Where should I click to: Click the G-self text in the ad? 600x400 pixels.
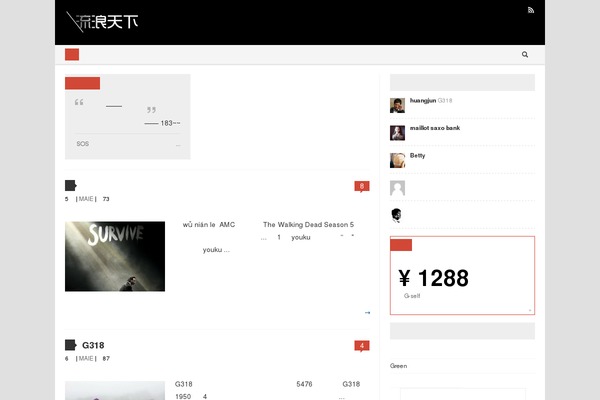[x=412, y=296]
